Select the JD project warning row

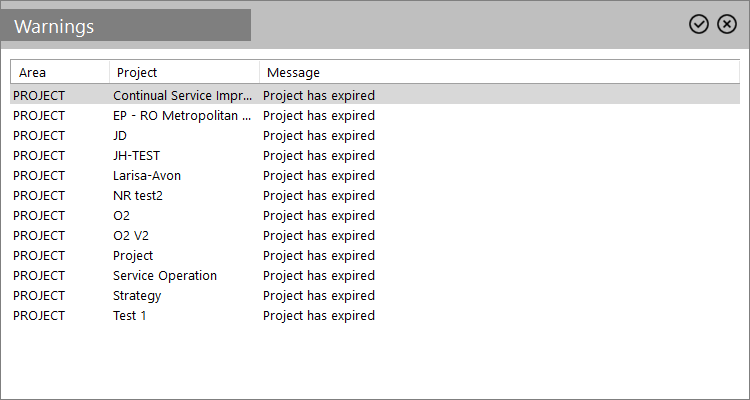click(375, 136)
